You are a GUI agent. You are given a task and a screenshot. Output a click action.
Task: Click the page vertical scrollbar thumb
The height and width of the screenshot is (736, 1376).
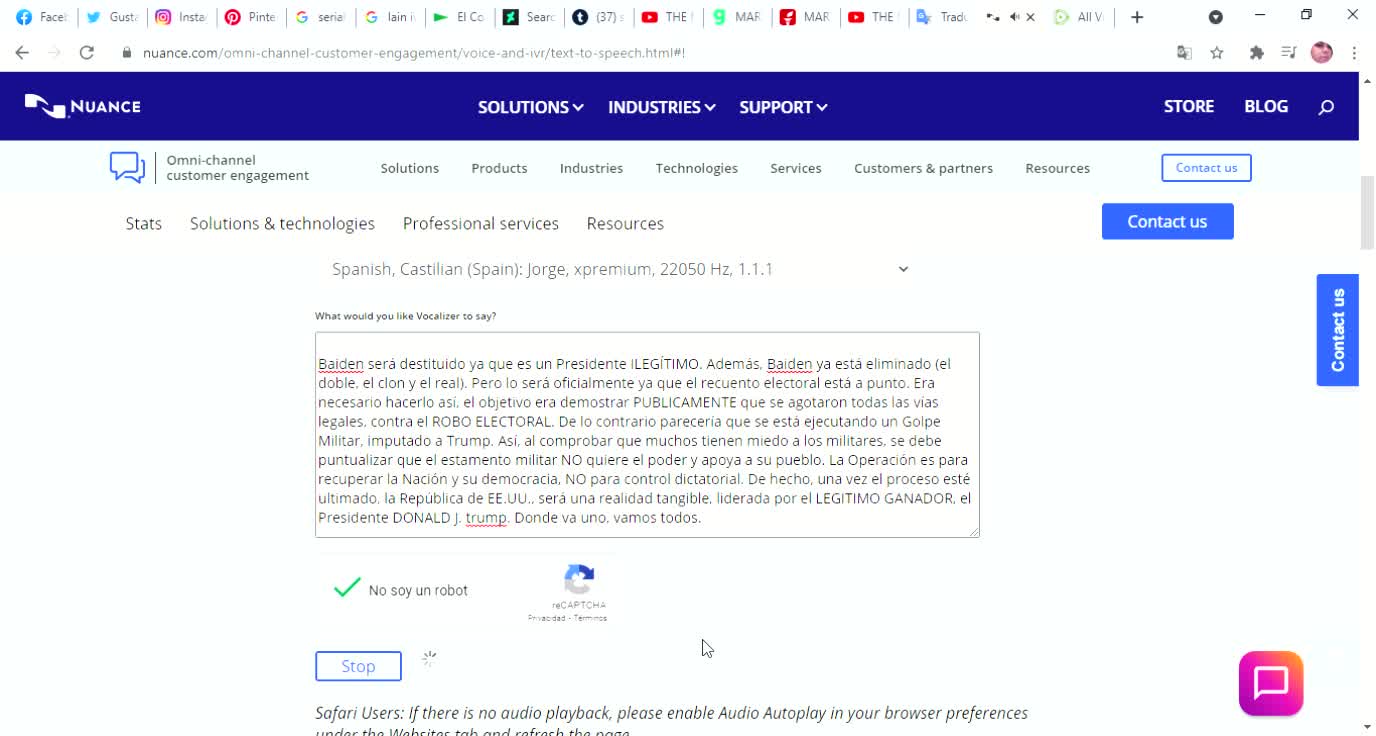click(x=1367, y=212)
